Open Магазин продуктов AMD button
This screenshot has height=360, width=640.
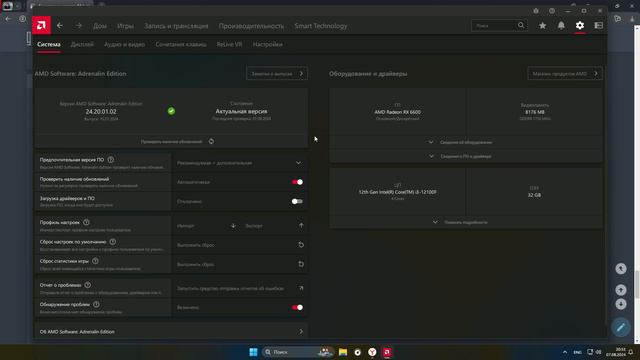[565, 73]
